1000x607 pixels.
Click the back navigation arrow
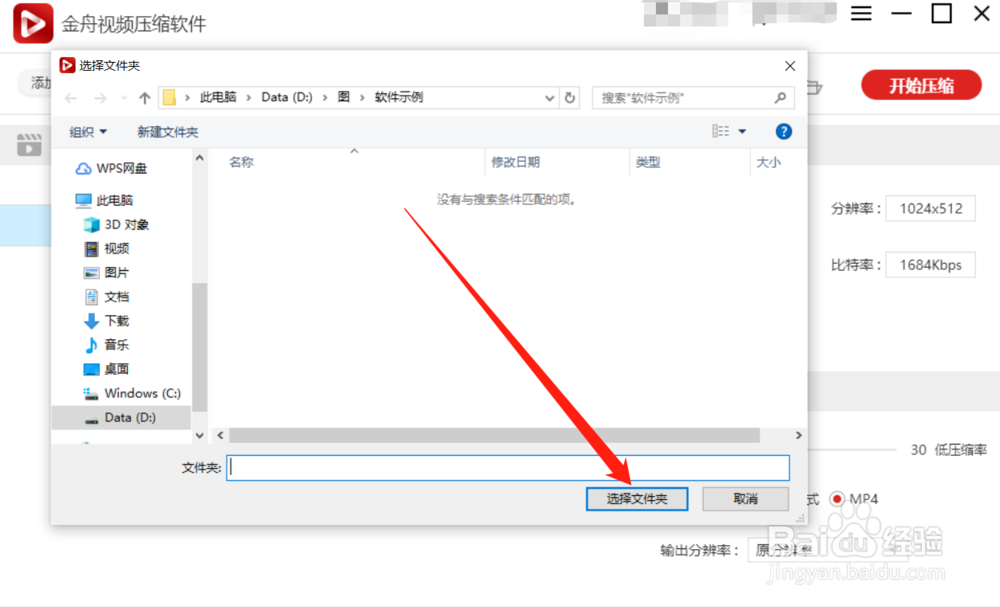tap(71, 98)
